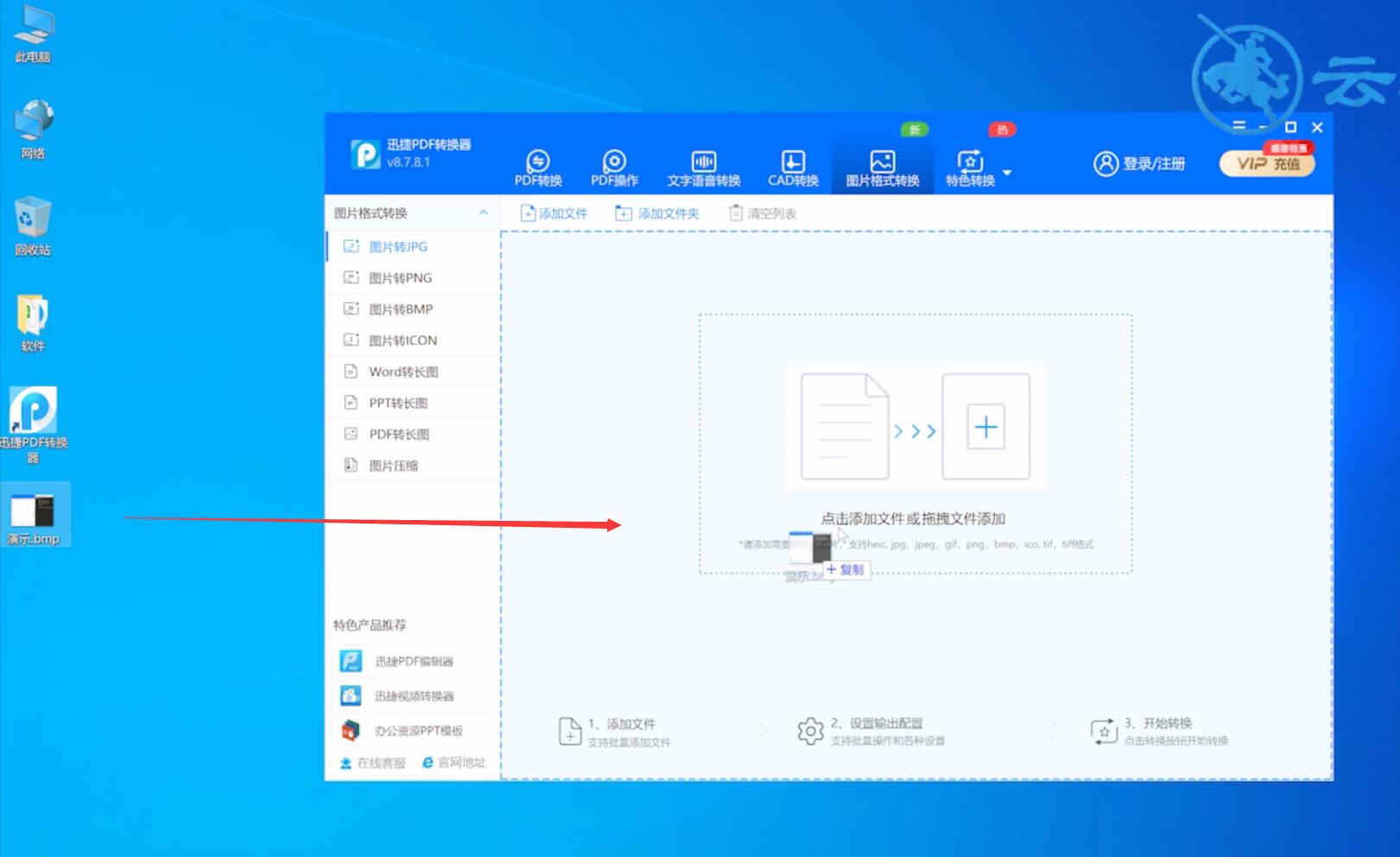Select 图片压缩 in the sidebar
The height and width of the screenshot is (857, 1400).
[414, 465]
